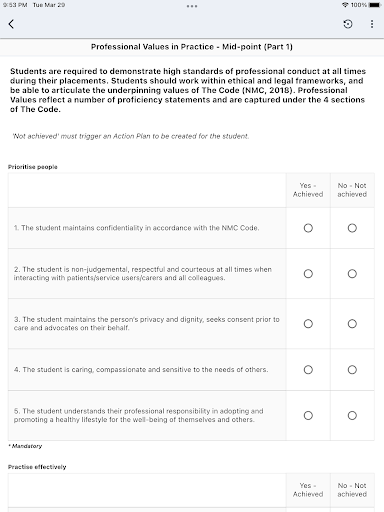This screenshot has width=384, height=512.
Task: Tap the Practise effectively section heading
Action: point(37,467)
